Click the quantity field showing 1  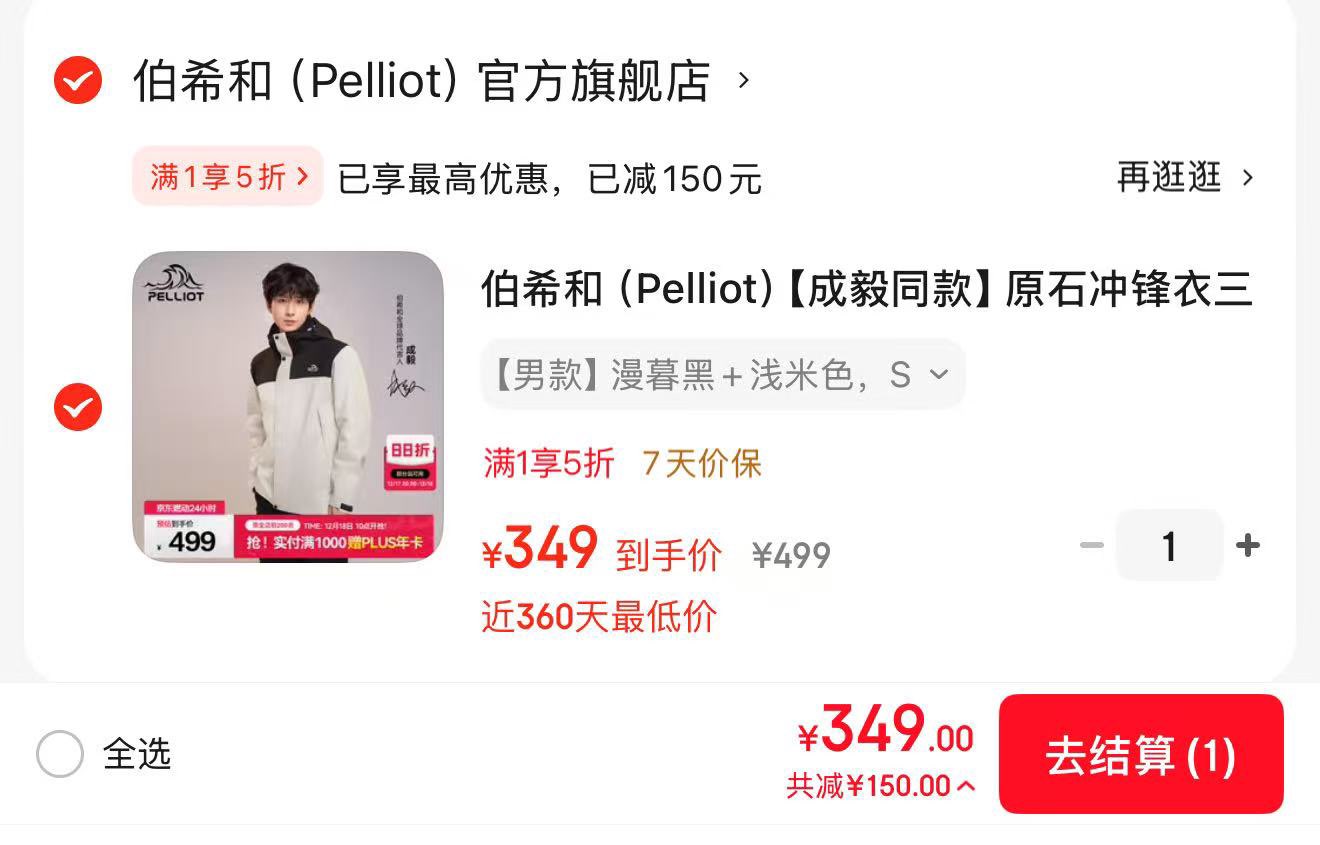tap(1168, 546)
